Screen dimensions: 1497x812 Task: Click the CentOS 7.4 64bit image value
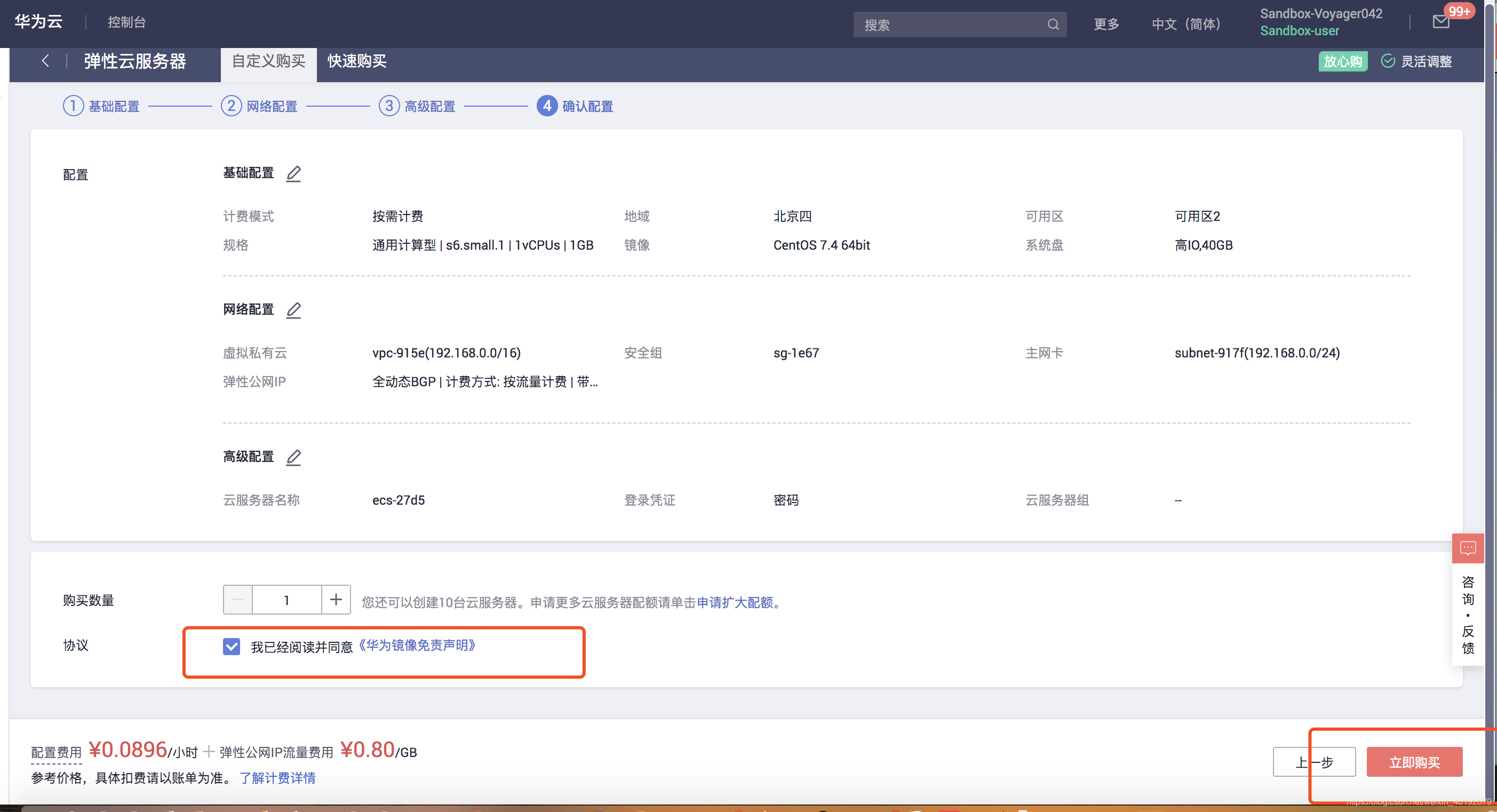coord(821,245)
